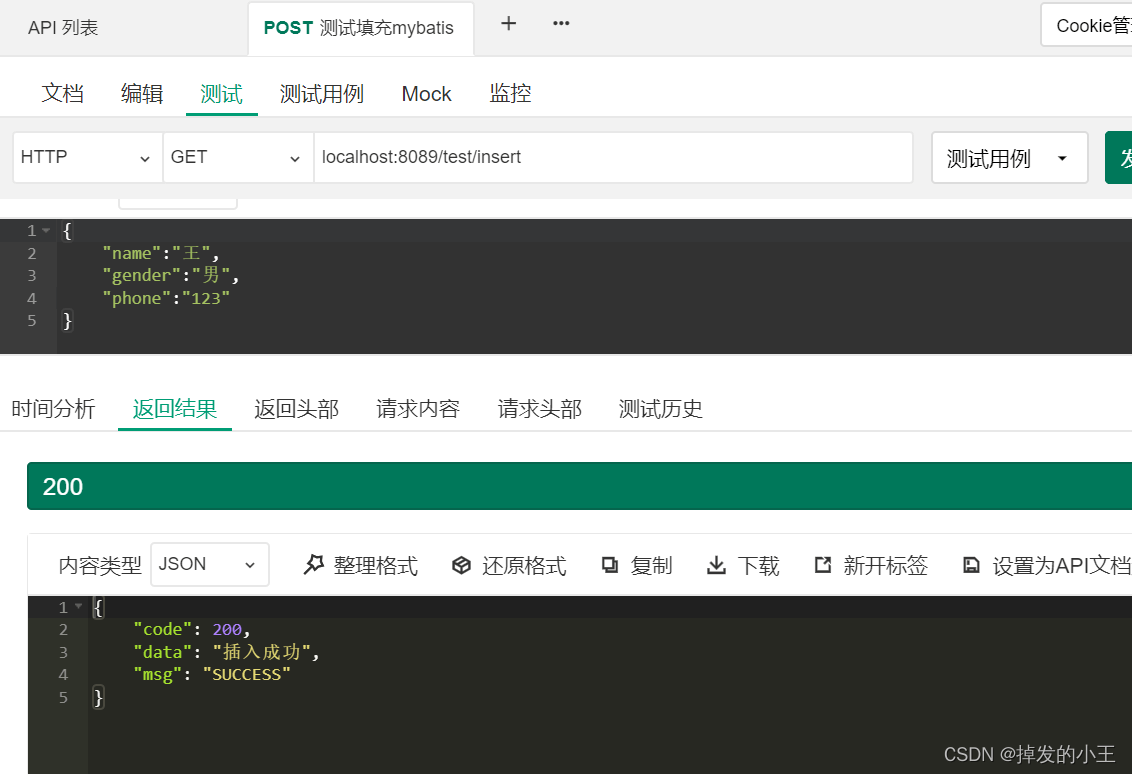Click the 下载 button label

(x=758, y=565)
